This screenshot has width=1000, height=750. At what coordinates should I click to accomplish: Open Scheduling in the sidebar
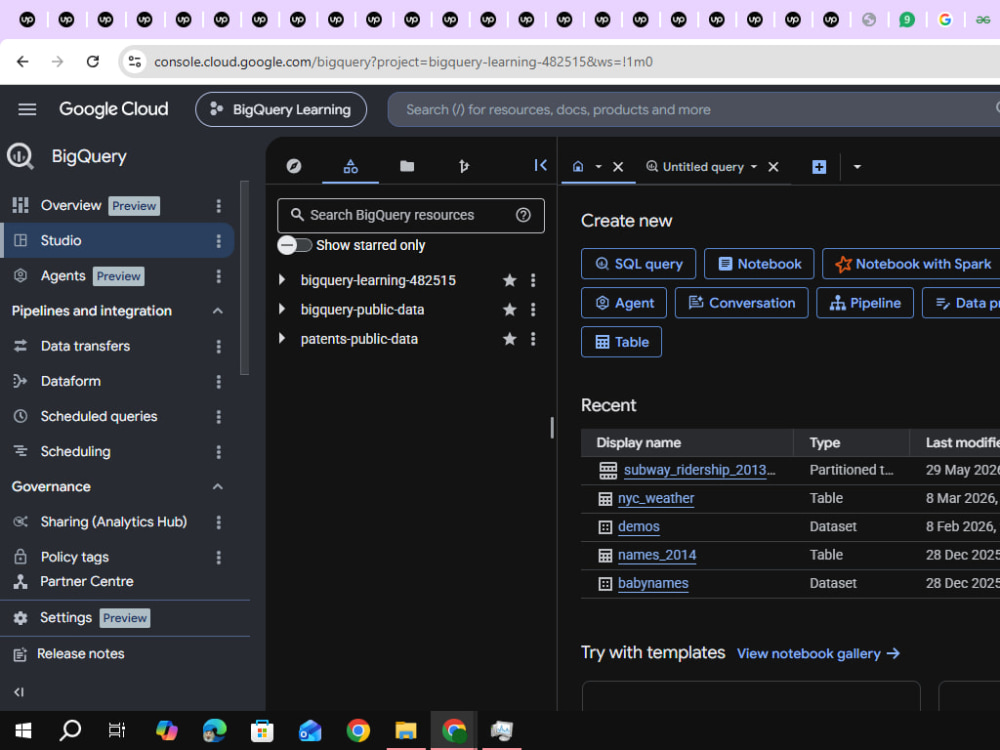(75, 452)
